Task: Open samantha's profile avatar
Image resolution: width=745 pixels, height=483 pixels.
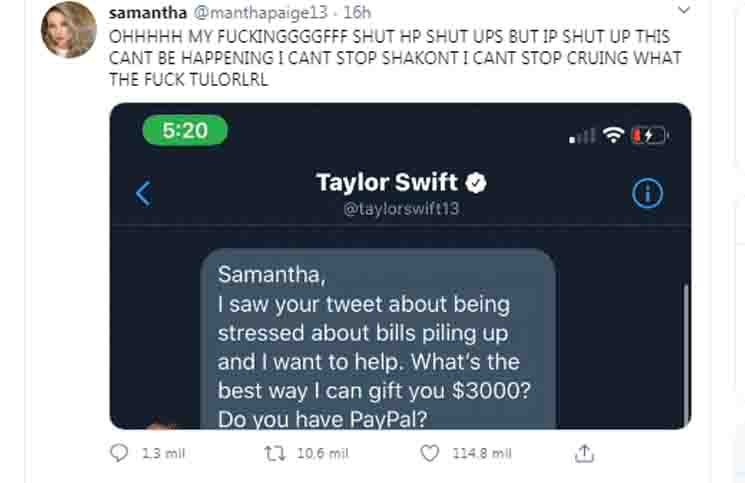Action: click(69, 29)
